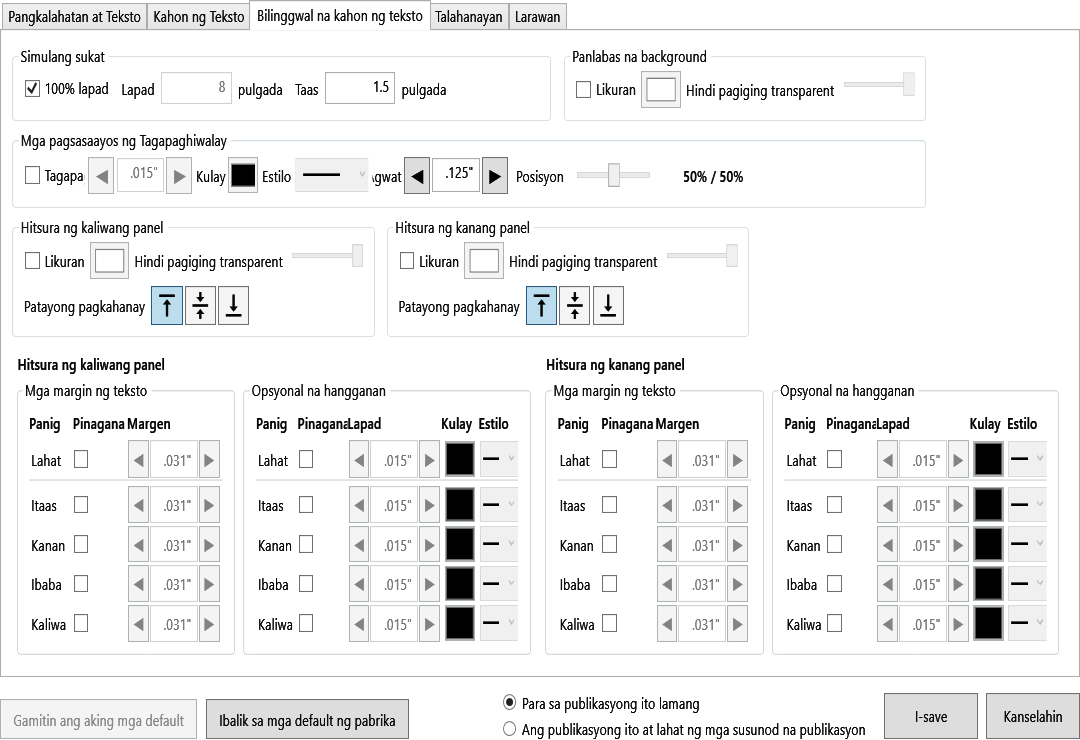This screenshot has height=740, width=1080.
Task: Check Lahat in left panel text margins
Action: (81, 459)
